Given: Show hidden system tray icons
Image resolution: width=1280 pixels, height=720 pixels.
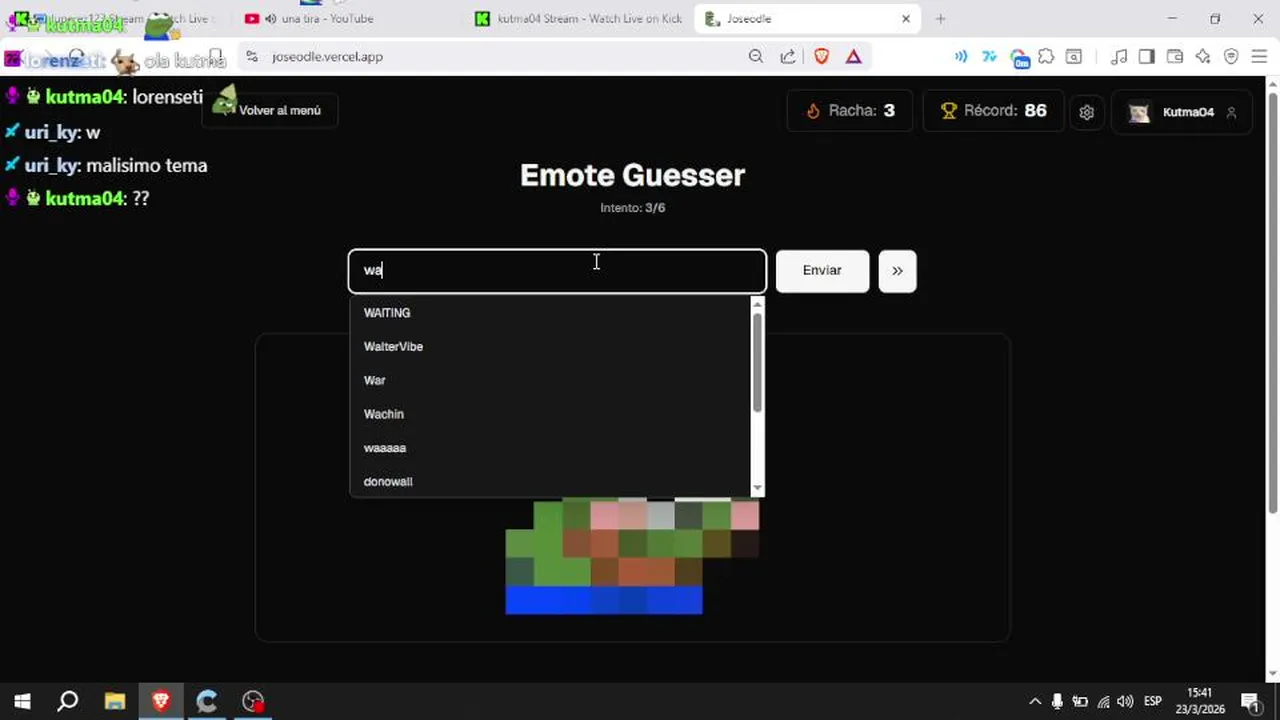Looking at the screenshot, I should pyautogui.click(x=1035, y=701).
